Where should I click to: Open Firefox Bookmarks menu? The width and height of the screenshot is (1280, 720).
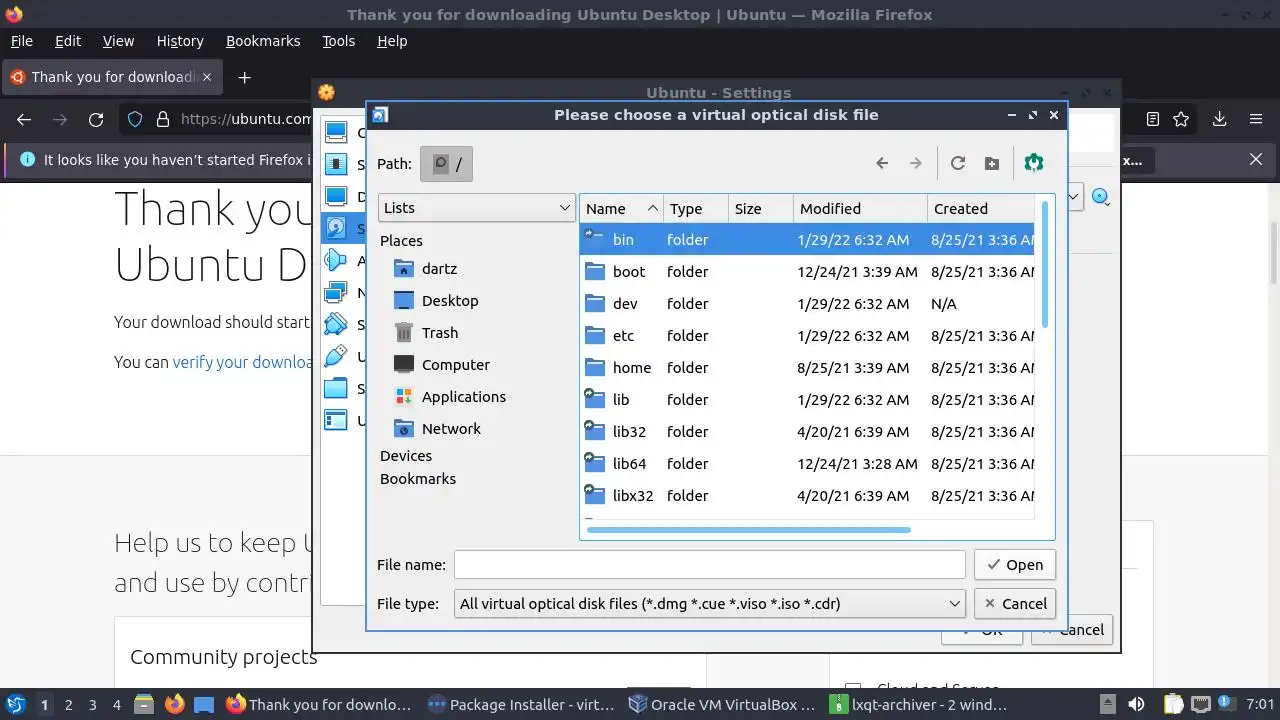pos(263,41)
